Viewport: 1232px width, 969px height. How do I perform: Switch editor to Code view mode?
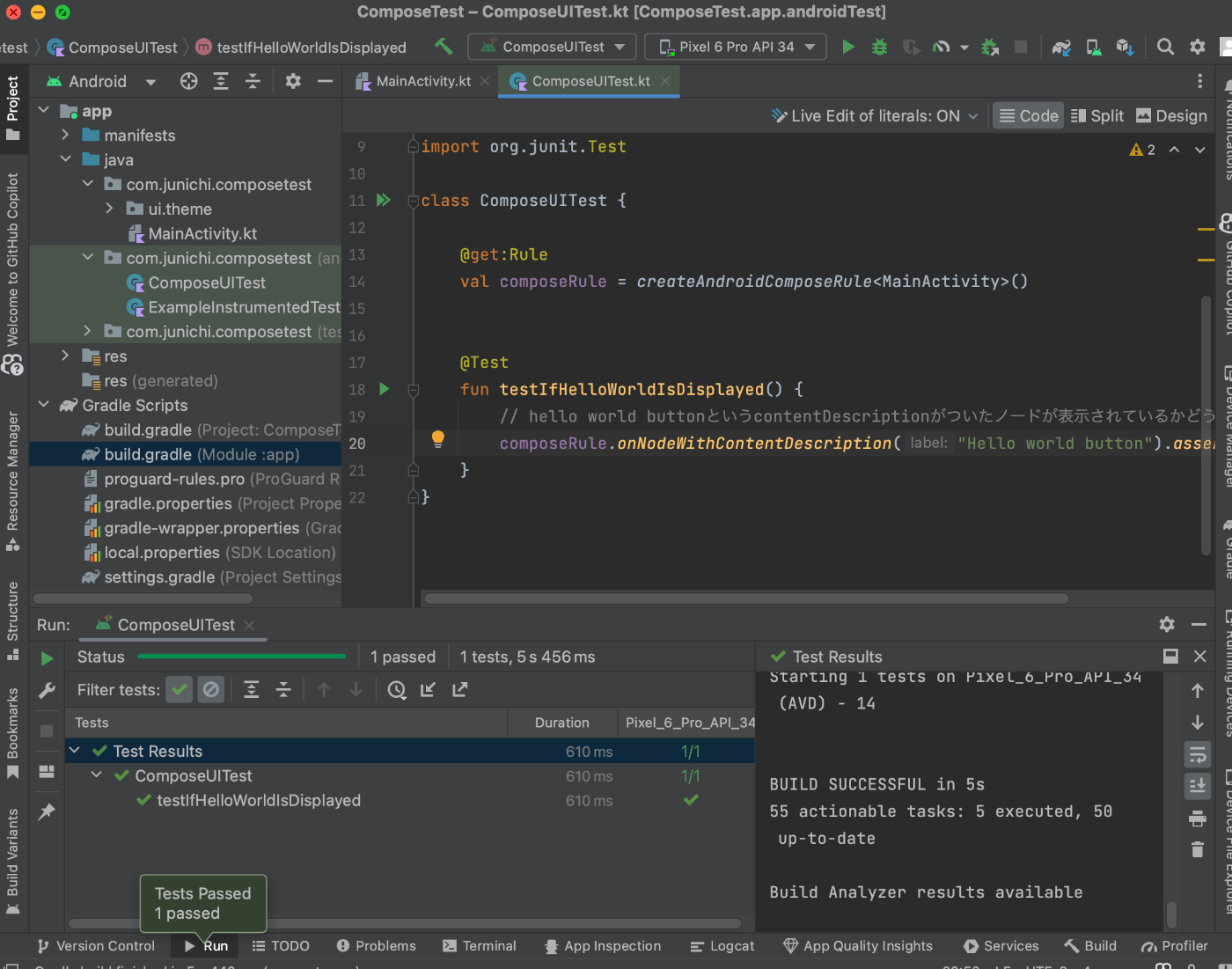pos(1028,115)
